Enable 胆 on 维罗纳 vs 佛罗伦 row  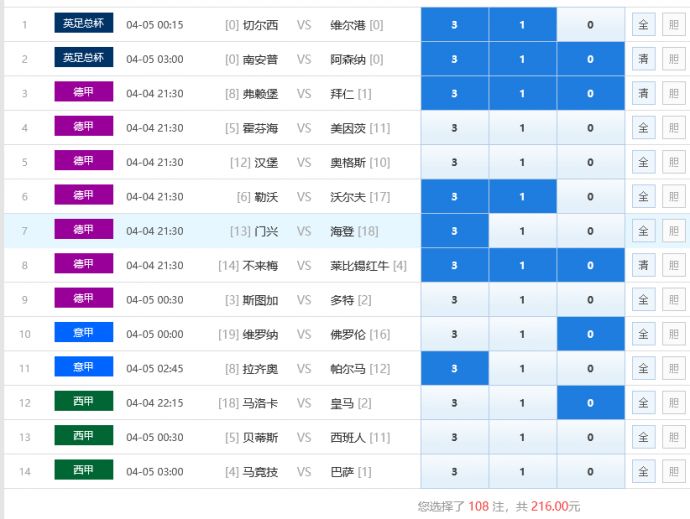click(x=673, y=334)
